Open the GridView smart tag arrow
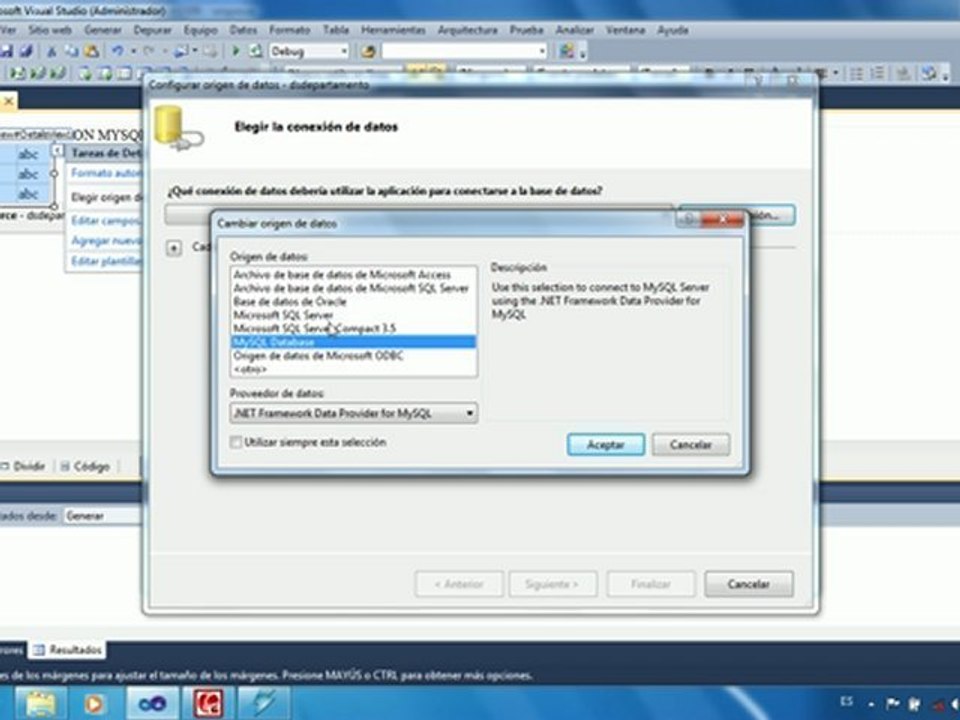The height and width of the screenshot is (720, 960). pos(57,150)
